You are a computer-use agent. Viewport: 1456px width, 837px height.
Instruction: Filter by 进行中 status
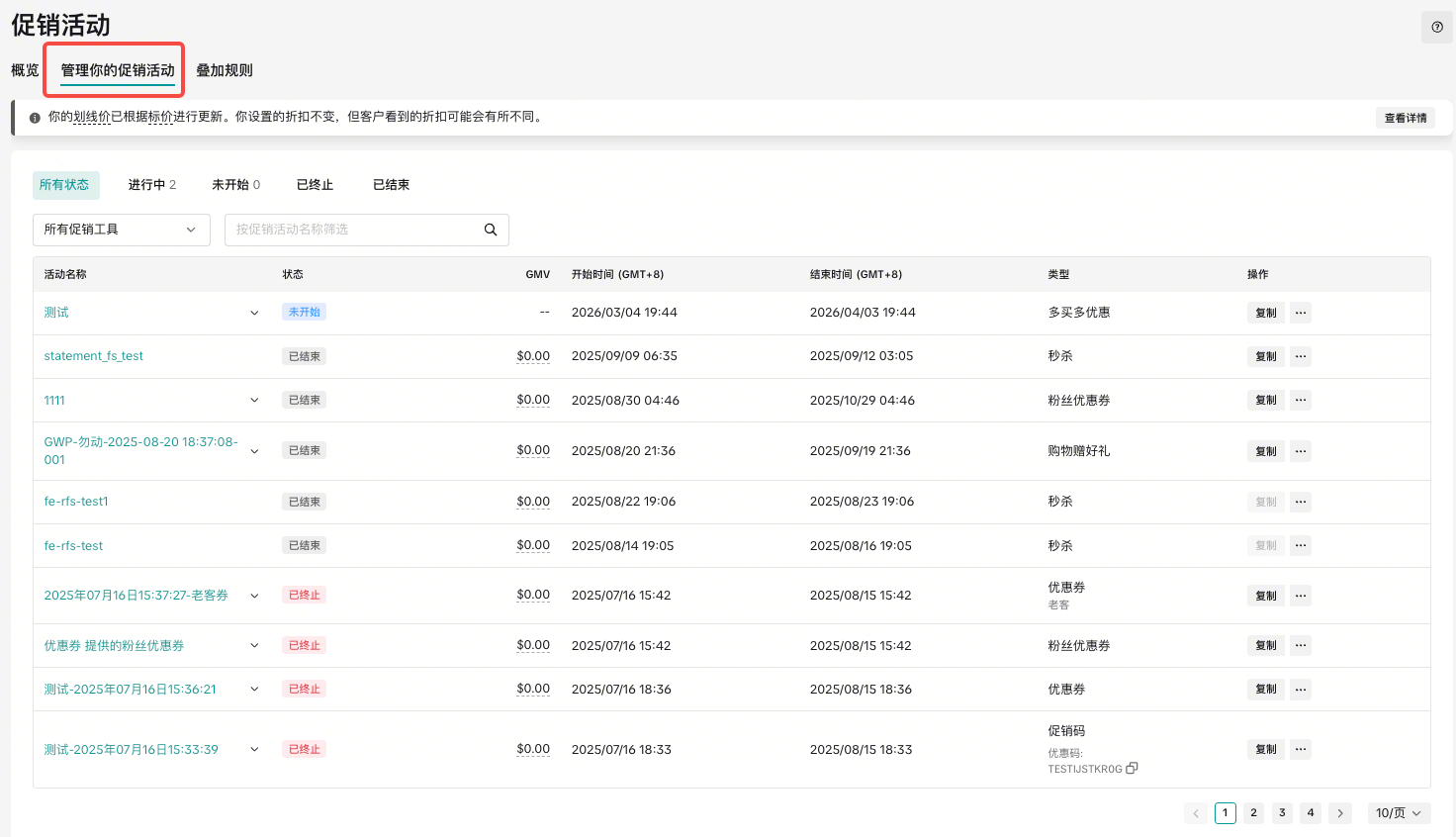(151, 185)
